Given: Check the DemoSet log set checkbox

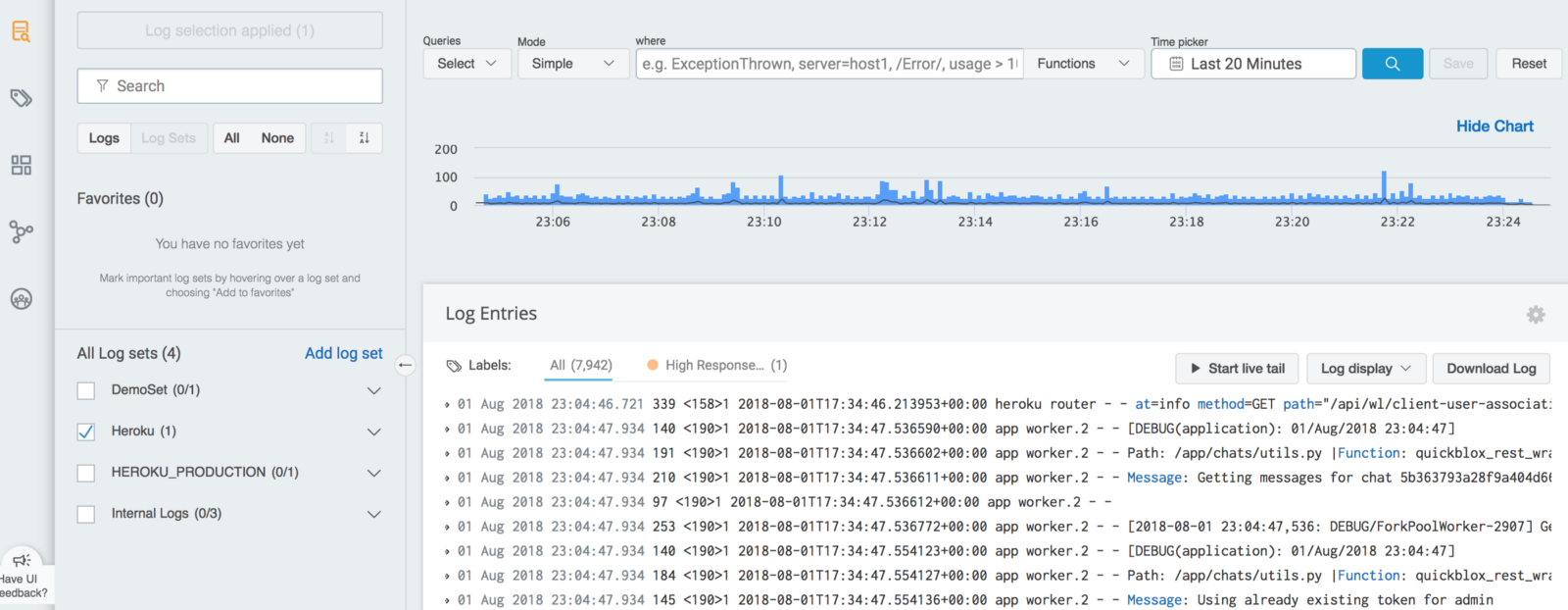Looking at the screenshot, I should coord(86,390).
